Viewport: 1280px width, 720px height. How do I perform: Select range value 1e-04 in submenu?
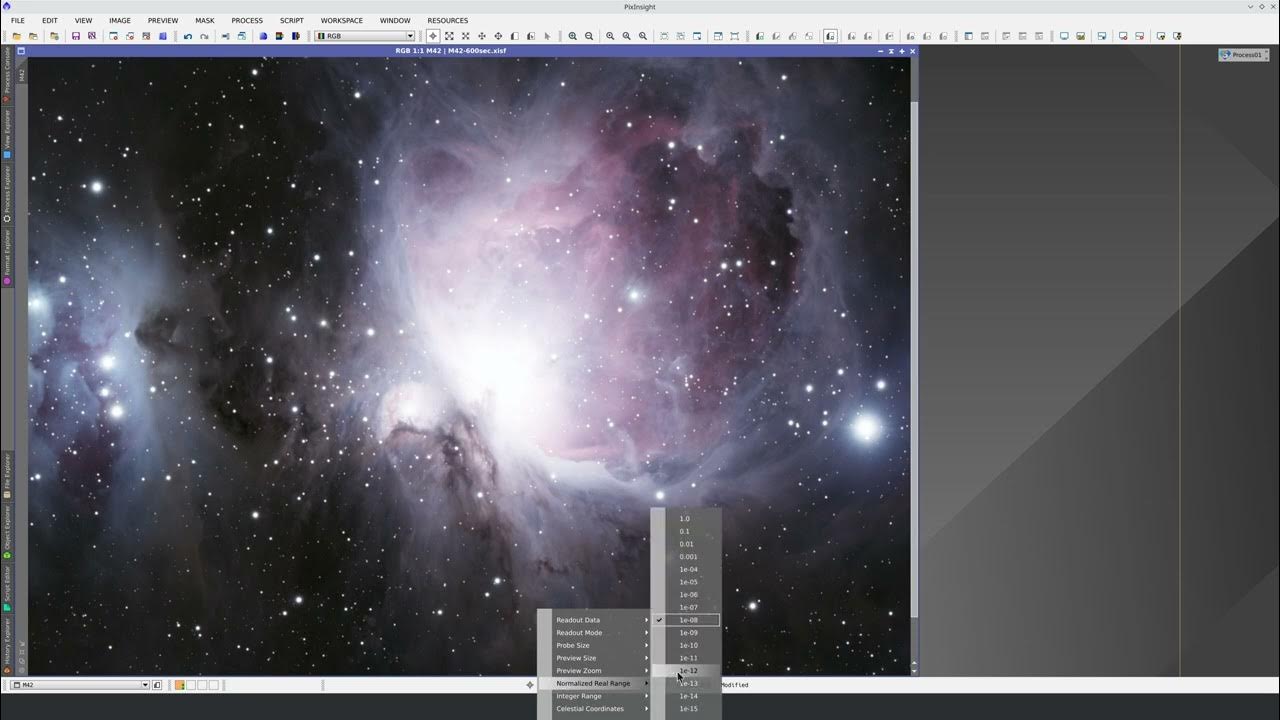tap(686, 569)
